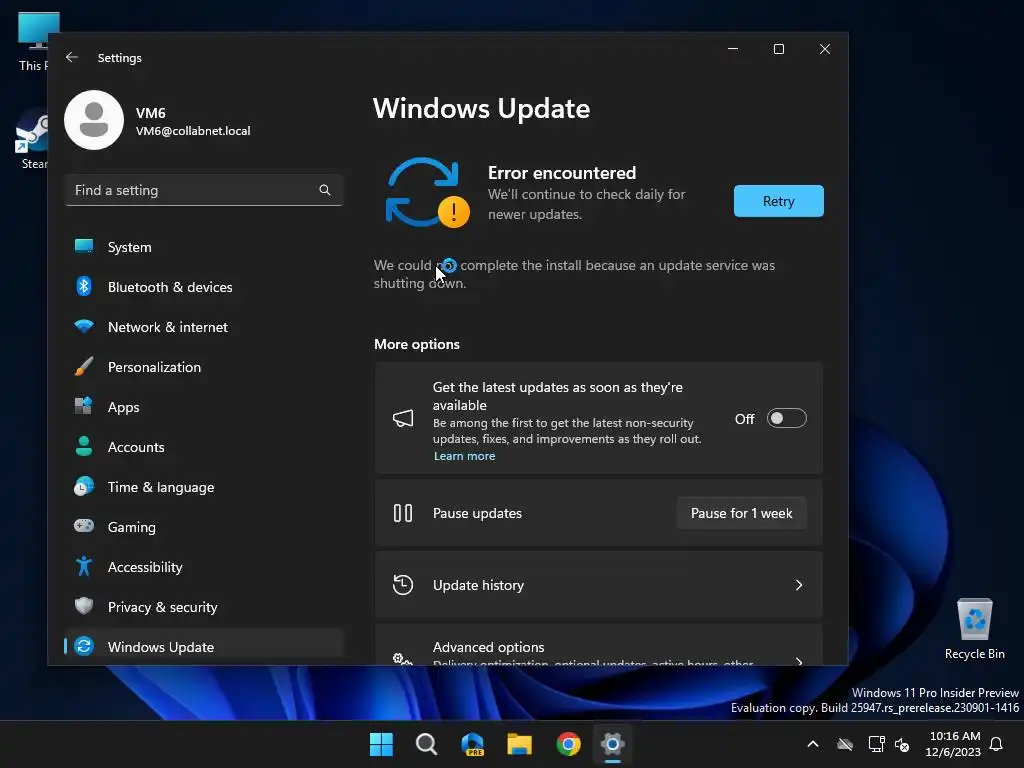
Task: Click the Accounts person icon
Action: tap(84, 446)
